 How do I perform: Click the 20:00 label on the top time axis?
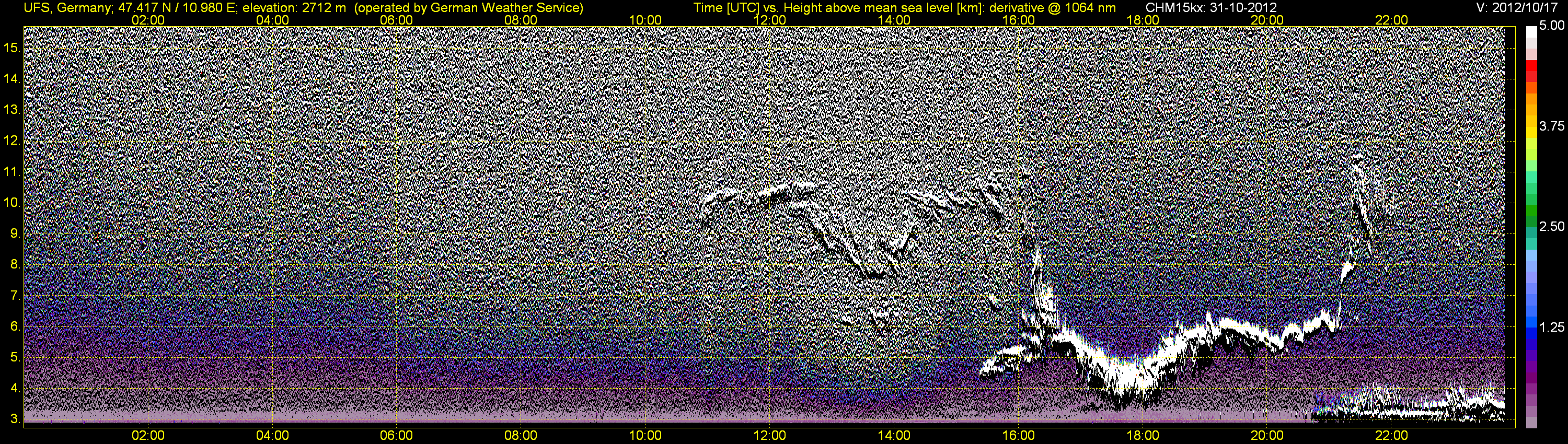[x=1267, y=20]
